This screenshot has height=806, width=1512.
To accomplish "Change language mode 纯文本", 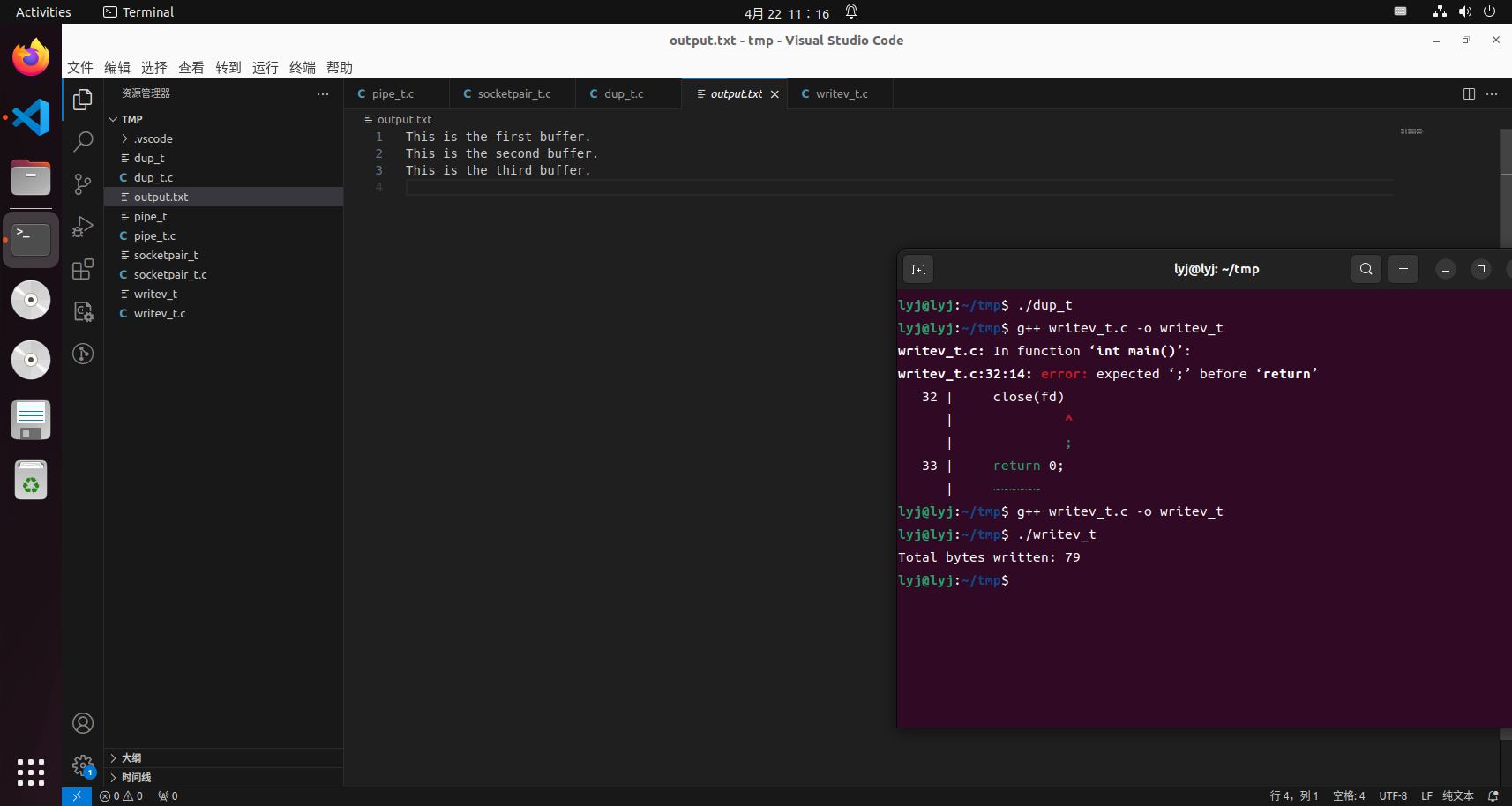I will click(x=1458, y=795).
